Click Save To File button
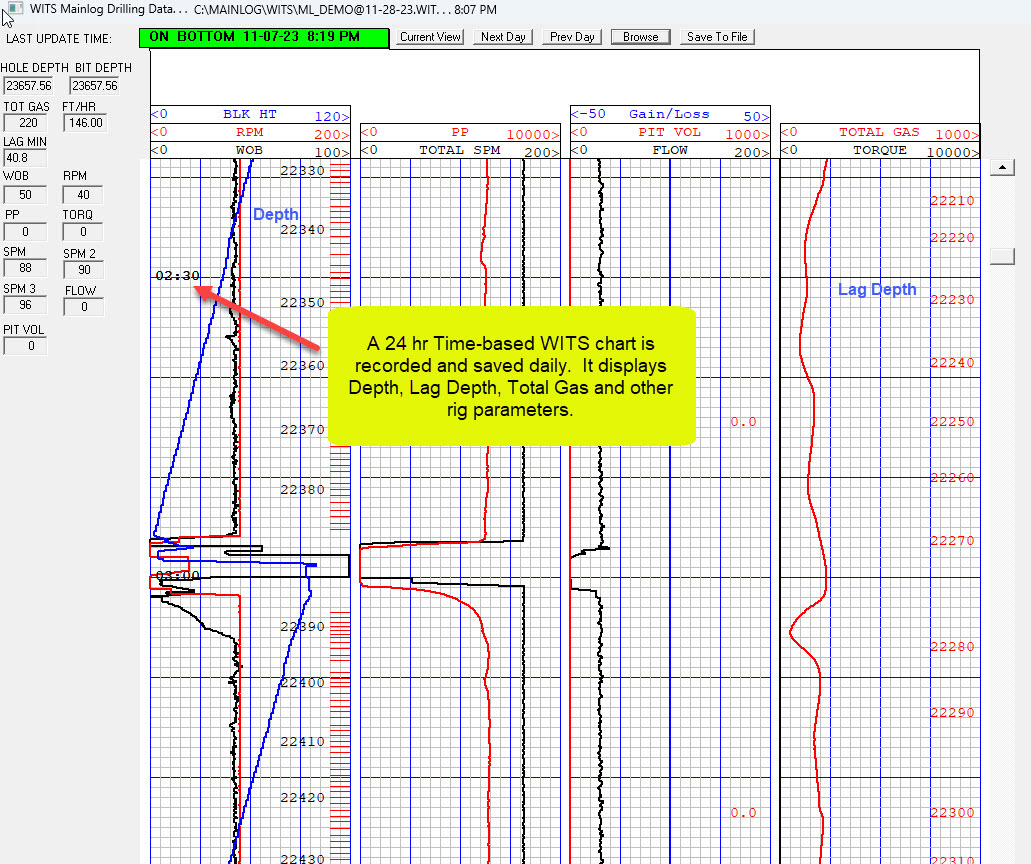Screen dimensions: 1031x864 [716, 37]
